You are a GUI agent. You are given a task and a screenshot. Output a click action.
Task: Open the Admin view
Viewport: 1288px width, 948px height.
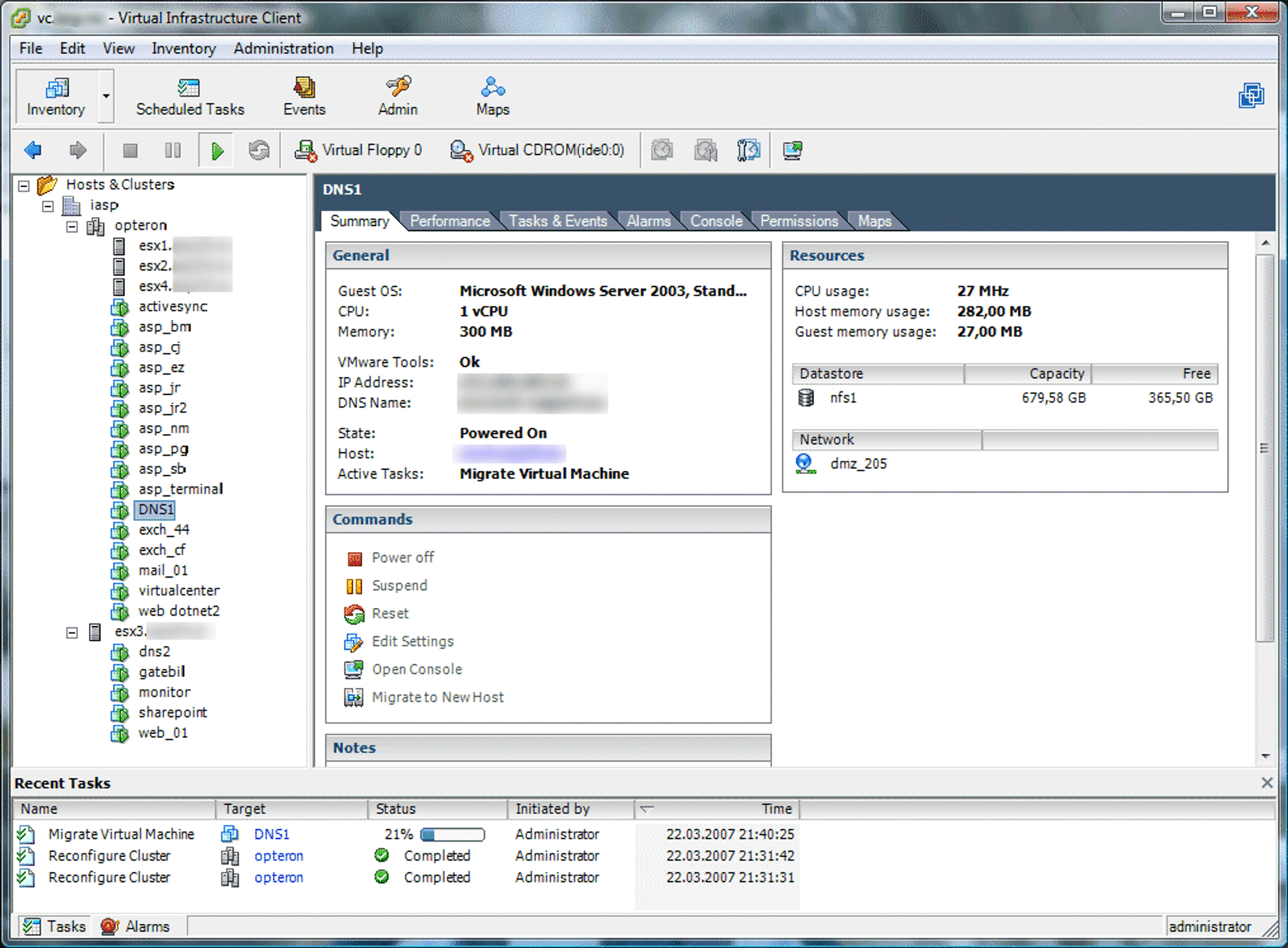point(398,97)
